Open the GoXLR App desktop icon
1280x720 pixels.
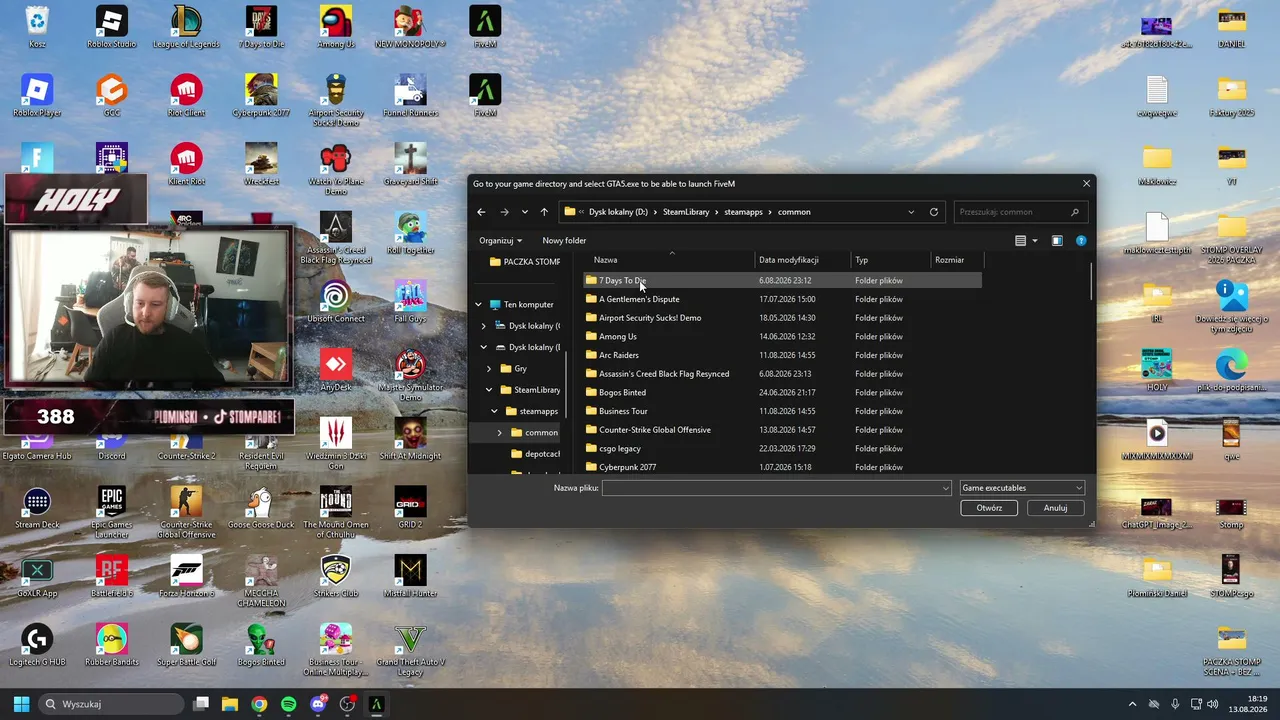pyautogui.click(x=37, y=576)
